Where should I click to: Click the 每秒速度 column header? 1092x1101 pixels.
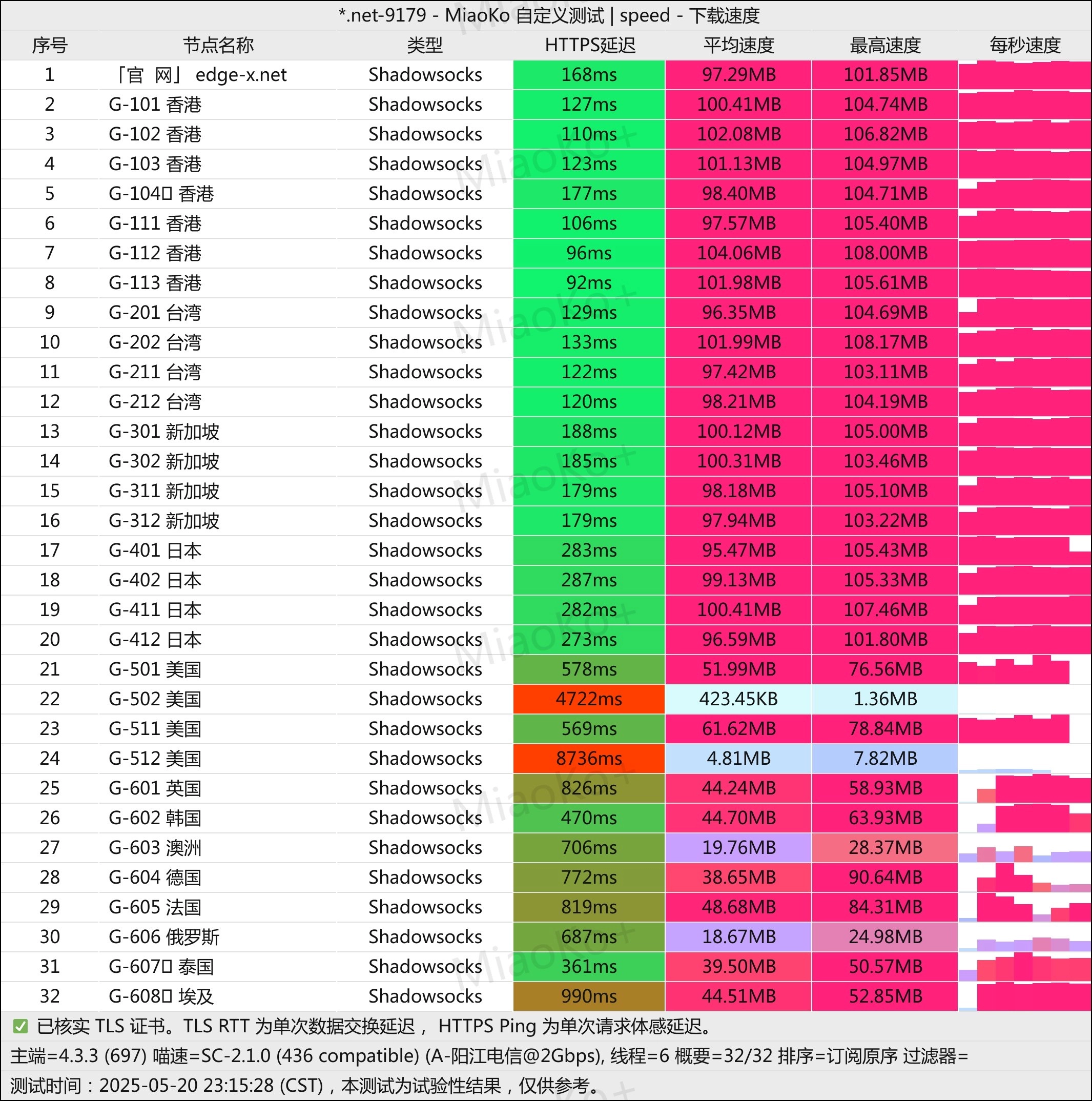(x=1025, y=45)
